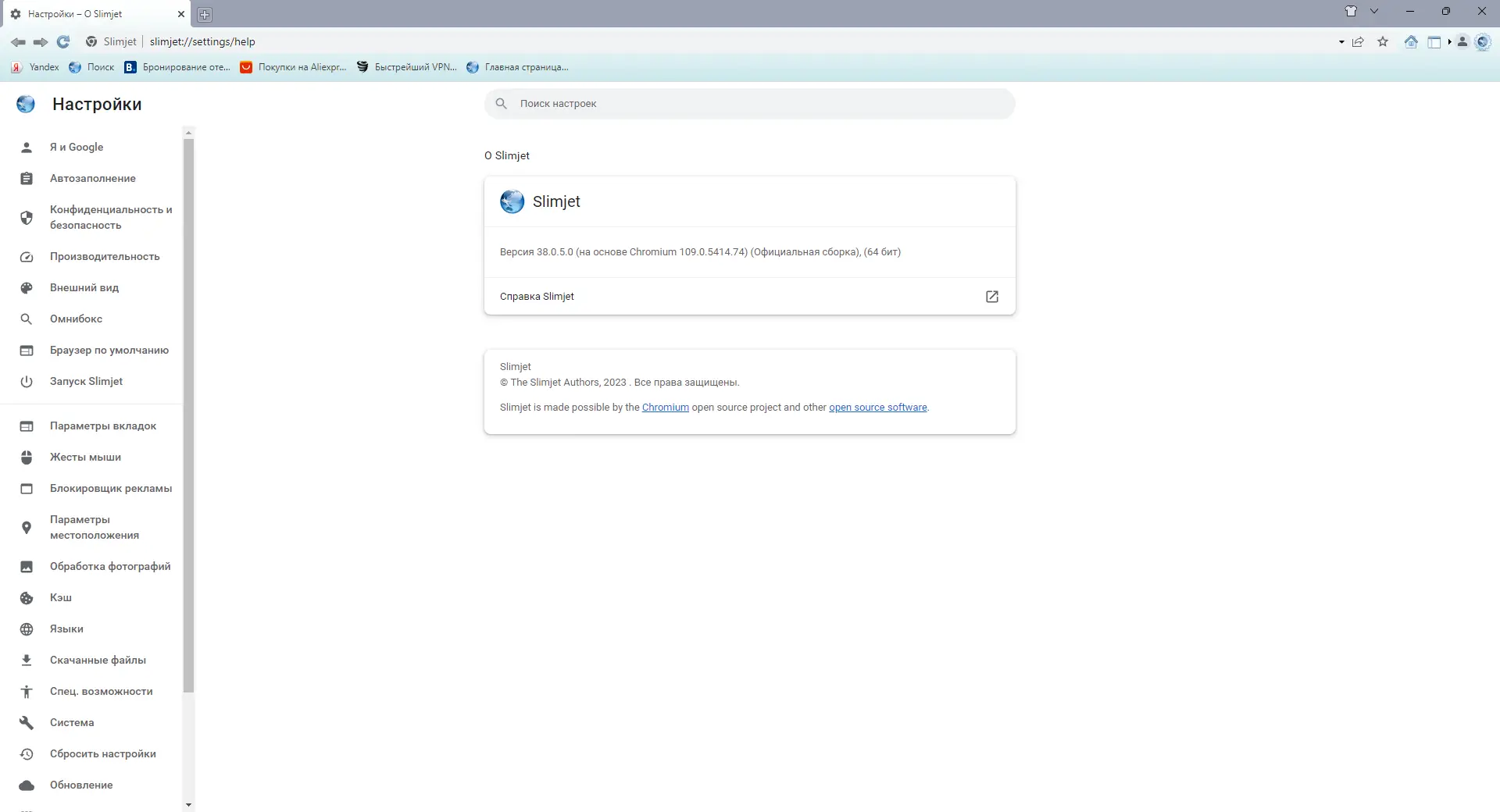
Task: Open Справка Slimjet help row
Action: coord(750,297)
